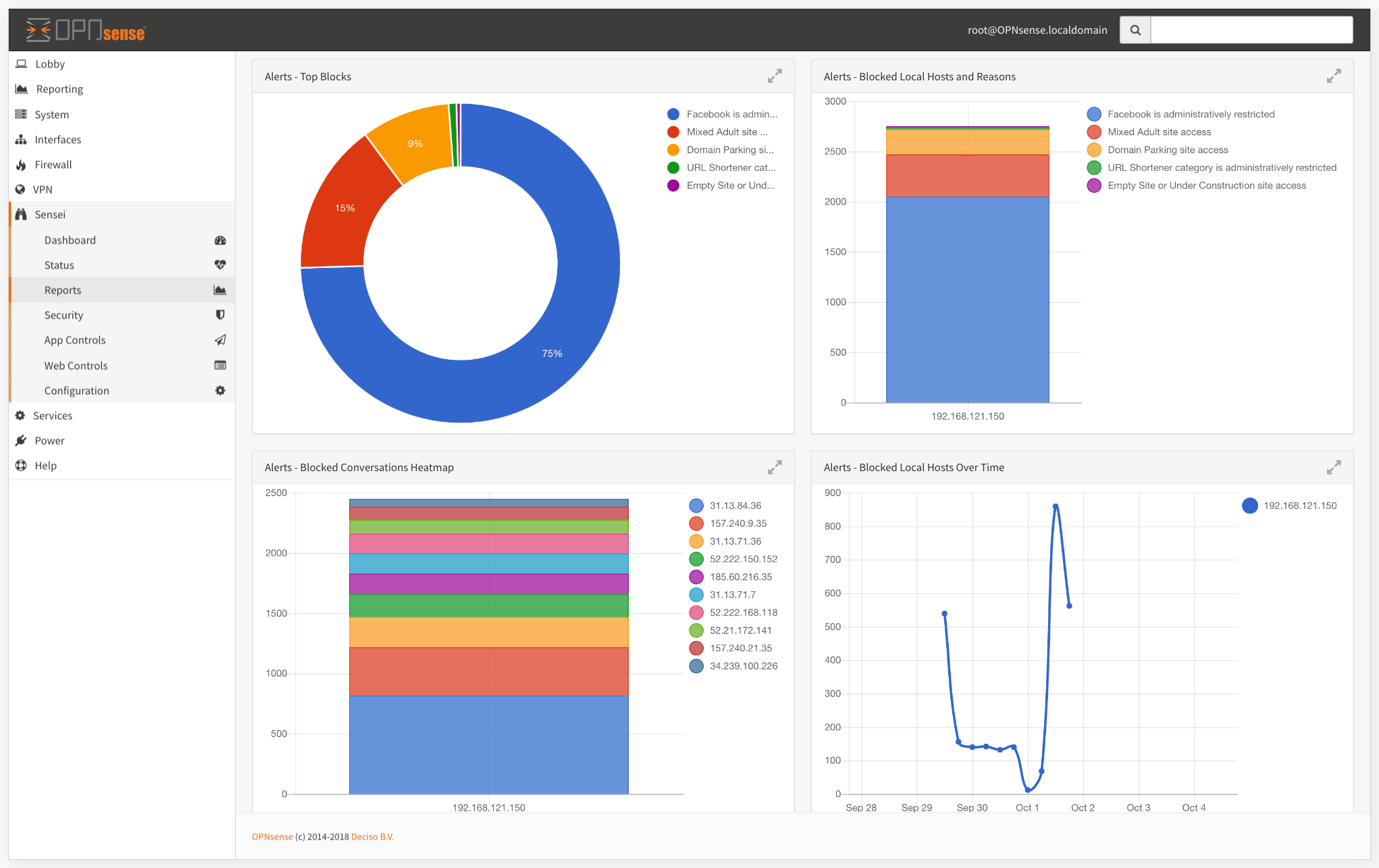Follow the Deciso B.V. footer link
The height and width of the screenshot is (868, 1379).
pos(373,836)
